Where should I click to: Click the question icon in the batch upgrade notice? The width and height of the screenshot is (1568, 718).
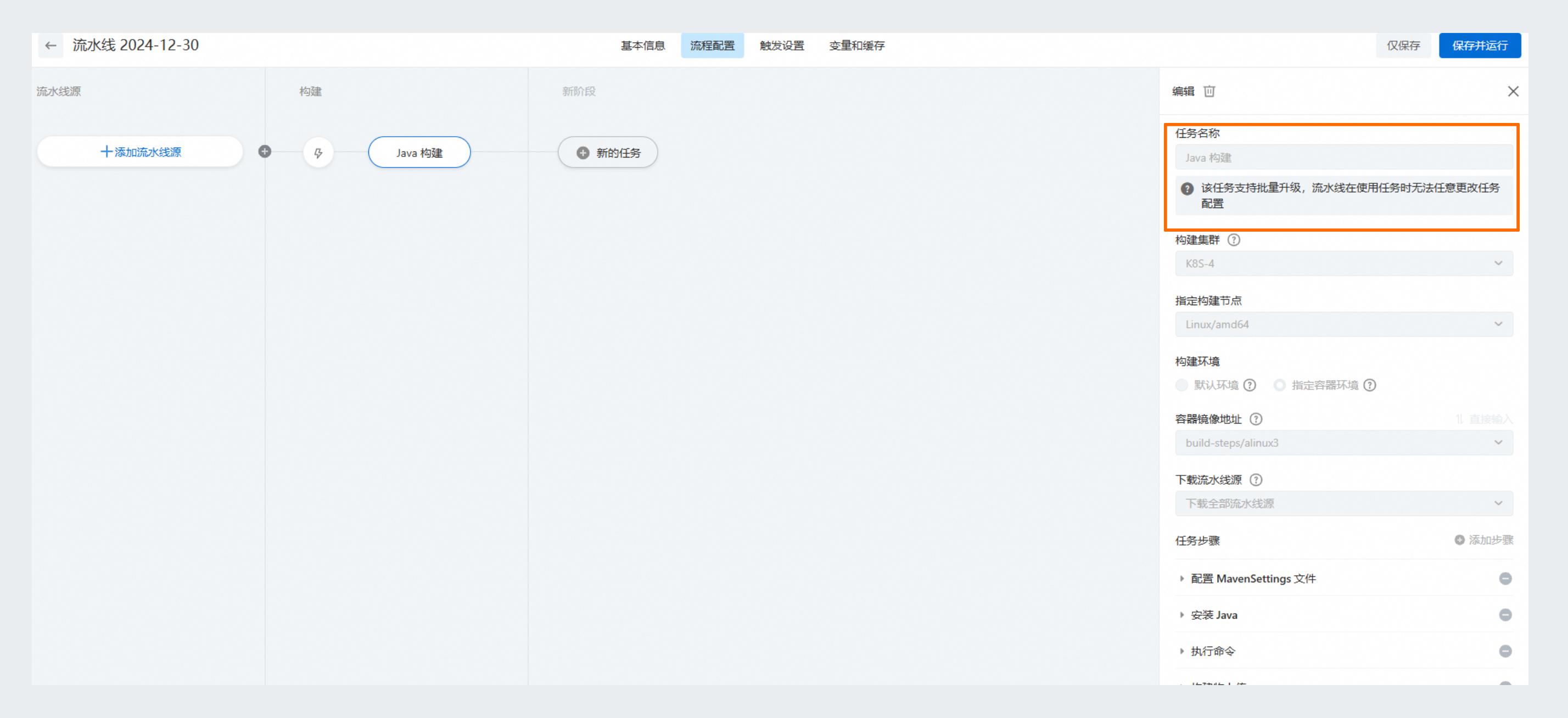click(x=1186, y=189)
